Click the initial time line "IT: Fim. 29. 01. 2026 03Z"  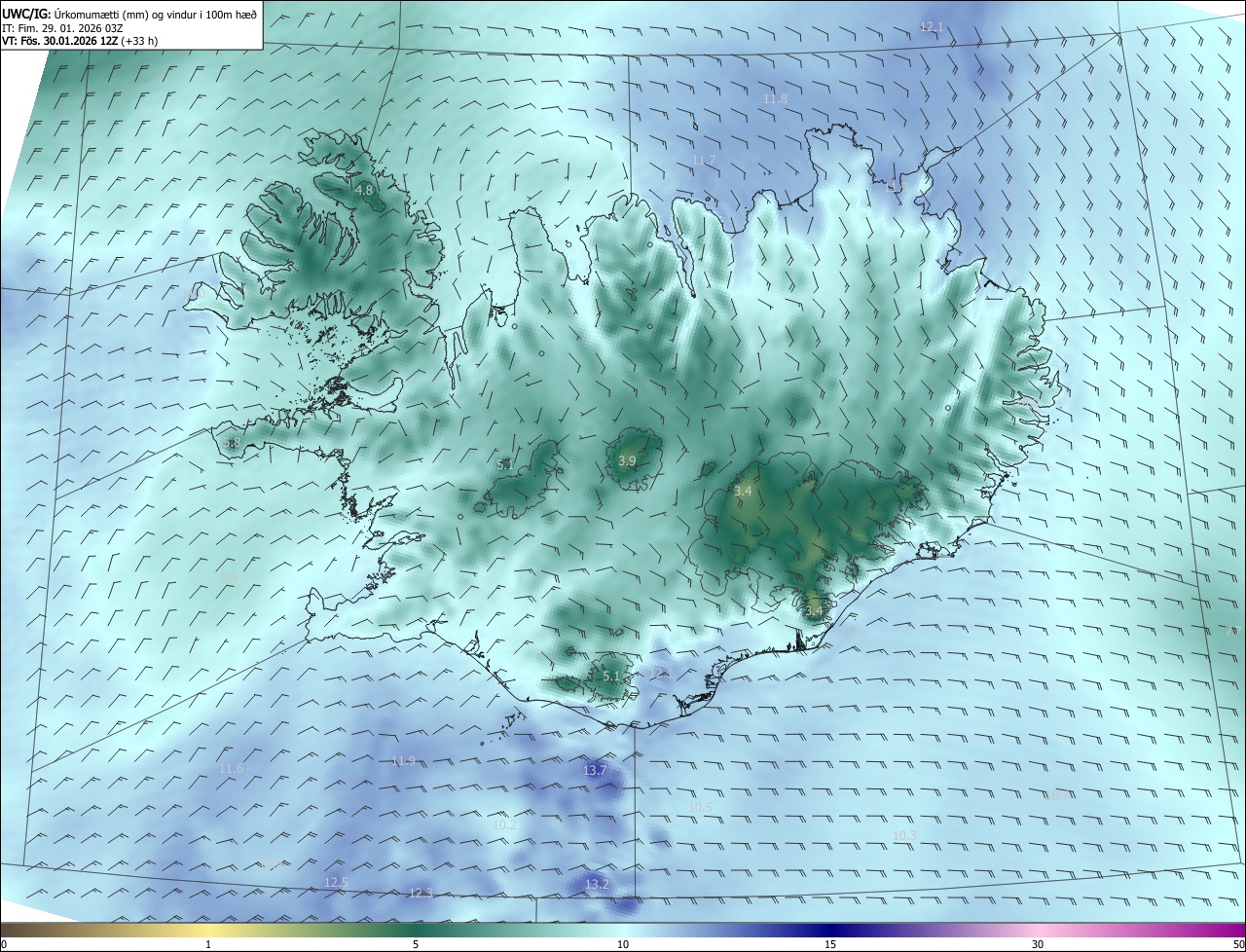62,28
